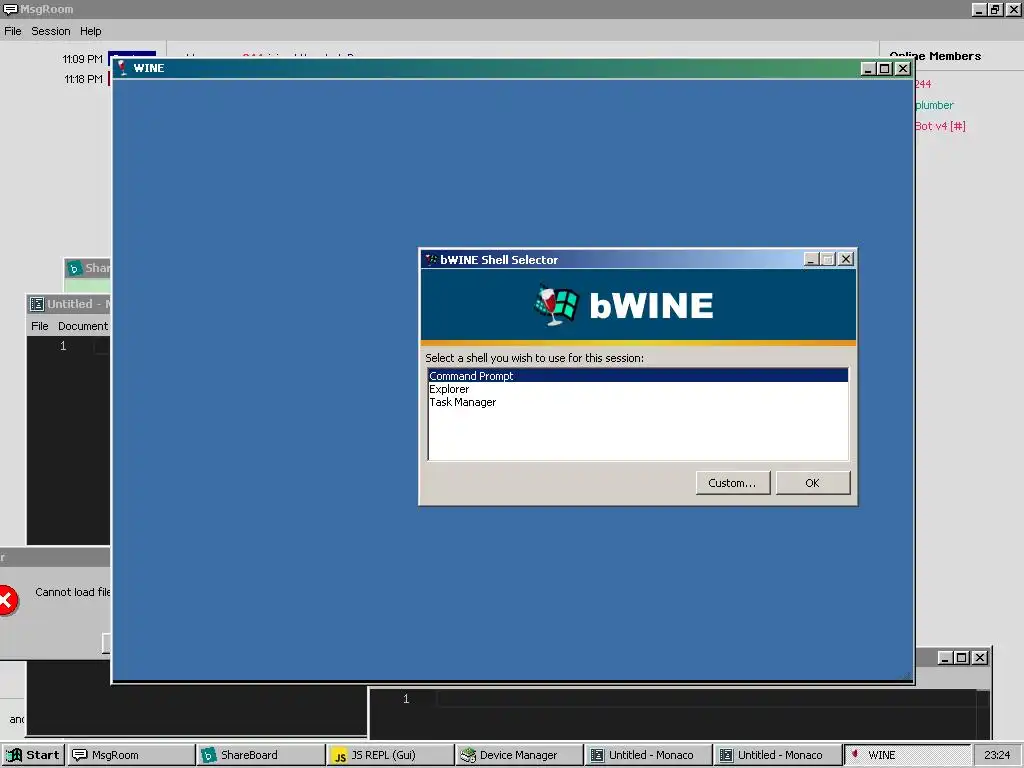This screenshot has width=1024, height=768.
Task: Minimize the MsgRoom window
Action: [x=979, y=9]
